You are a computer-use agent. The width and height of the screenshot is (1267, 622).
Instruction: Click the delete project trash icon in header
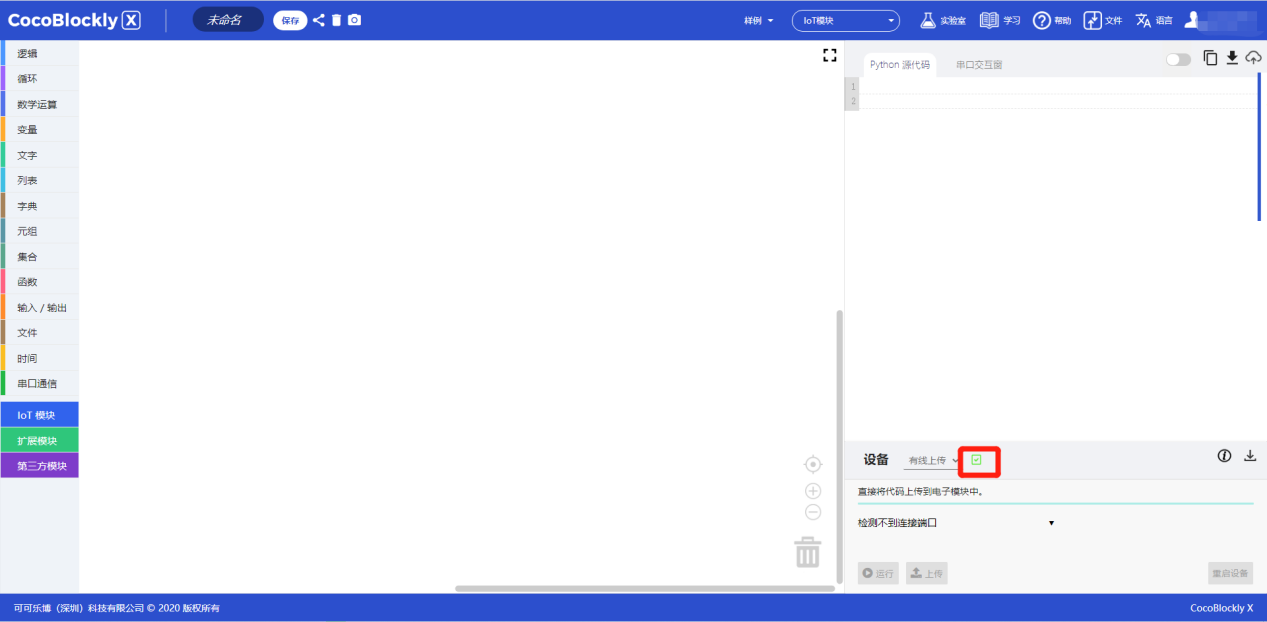pyautogui.click(x=336, y=20)
